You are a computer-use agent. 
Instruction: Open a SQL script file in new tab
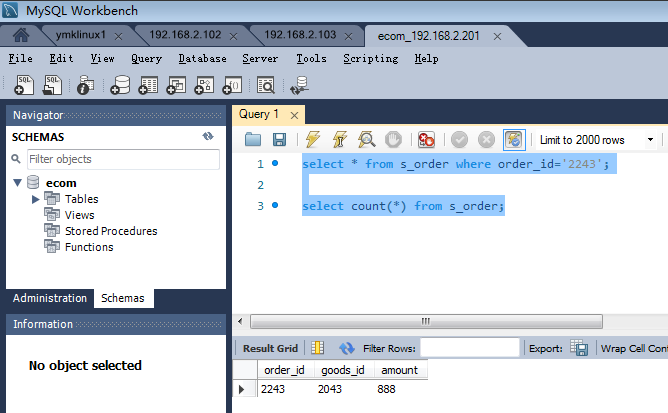click(x=52, y=84)
